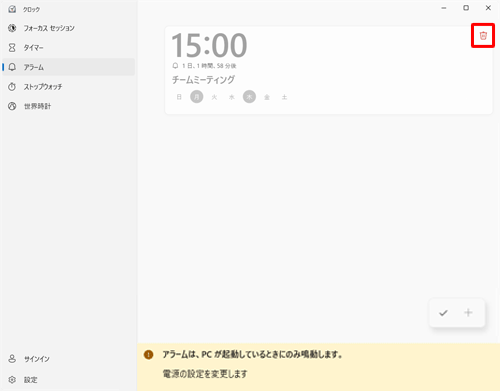Viewport: 500px width, 391px height.
Task: Confirm edits with the checkmark button
Action: click(443, 313)
